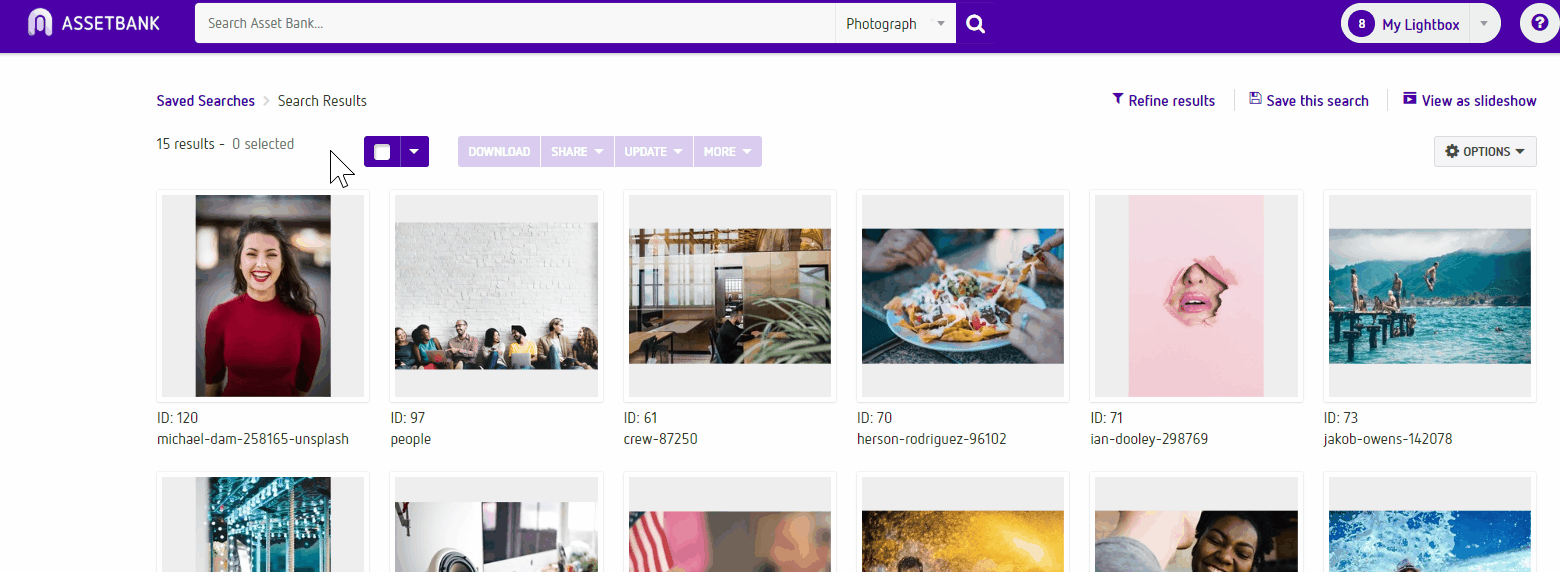The image size is (1560, 572).
Task: Click the Asset Bank logo
Action: pyautogui.click(x=94, y=23)
